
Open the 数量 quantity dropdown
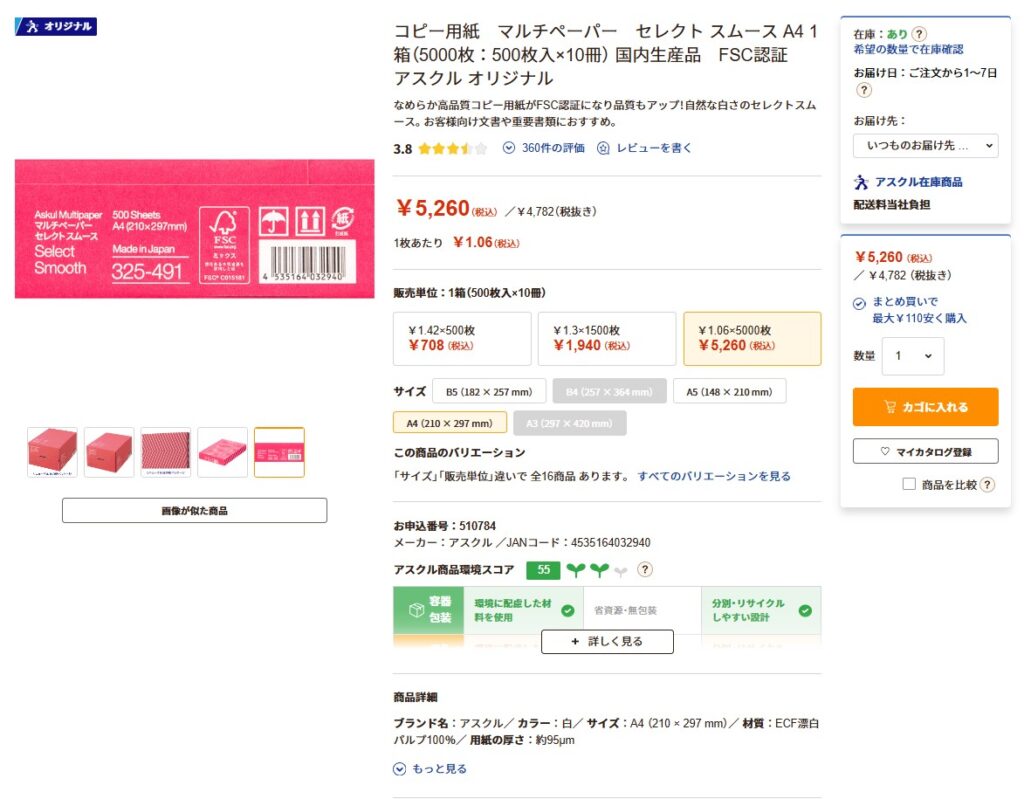click(x=912, y=356)
